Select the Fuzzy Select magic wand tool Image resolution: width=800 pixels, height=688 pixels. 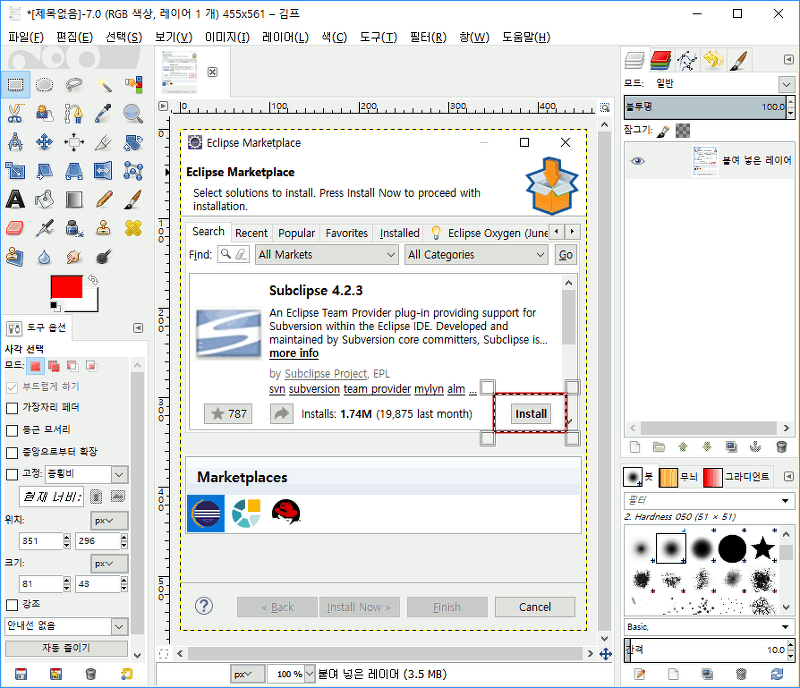(104, 85)
